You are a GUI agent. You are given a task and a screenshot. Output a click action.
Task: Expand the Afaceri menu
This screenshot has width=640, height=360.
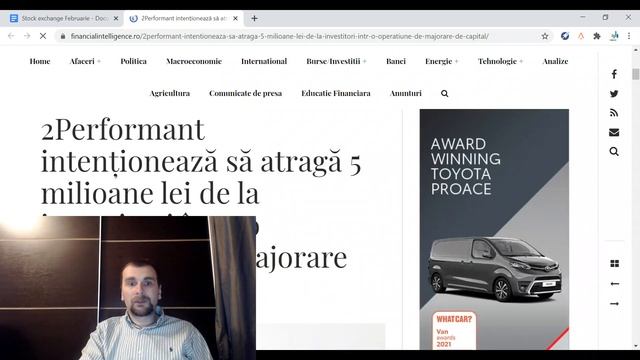tap(85, 61)
